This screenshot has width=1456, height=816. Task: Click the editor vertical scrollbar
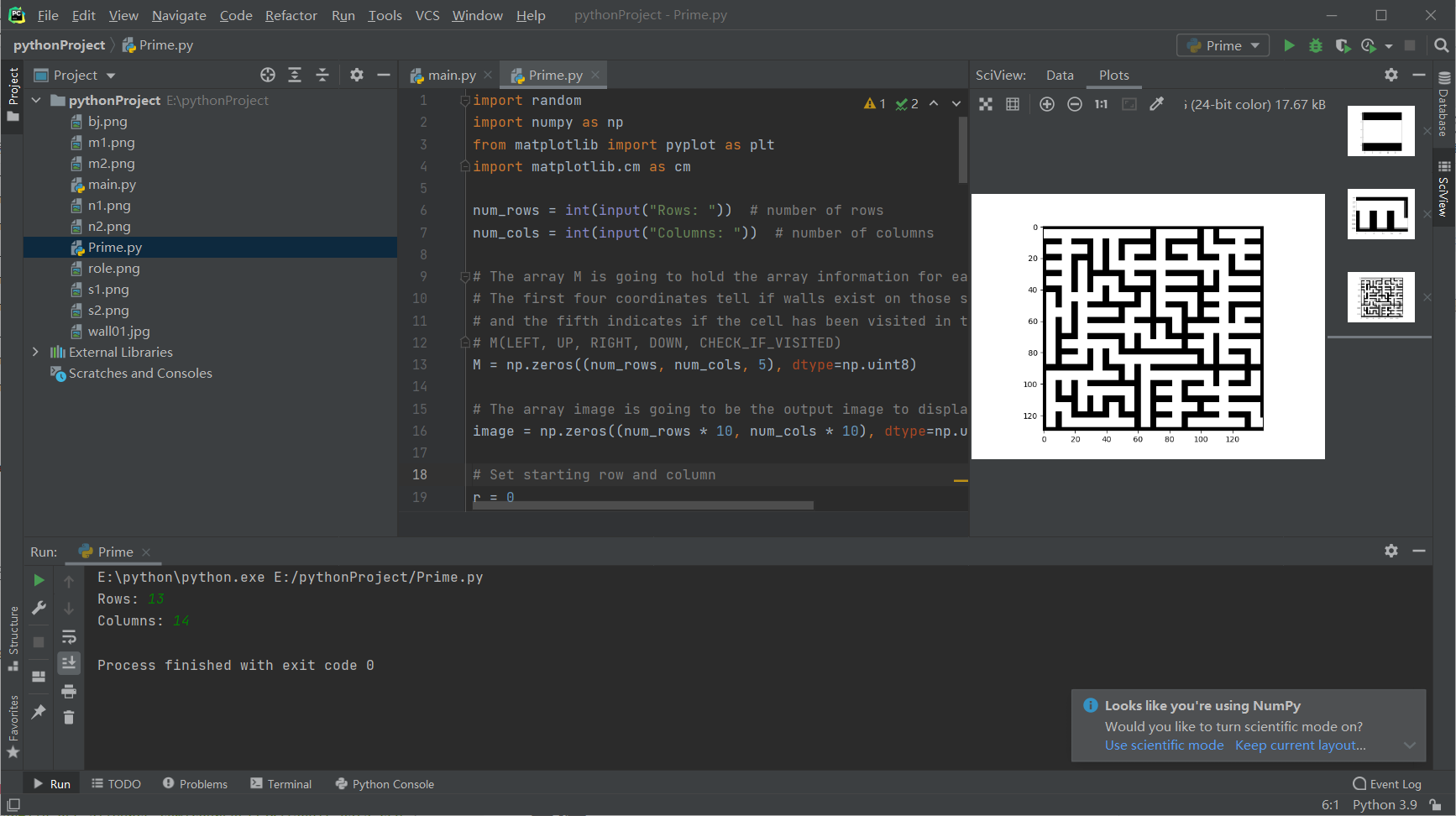pos(962,149)
